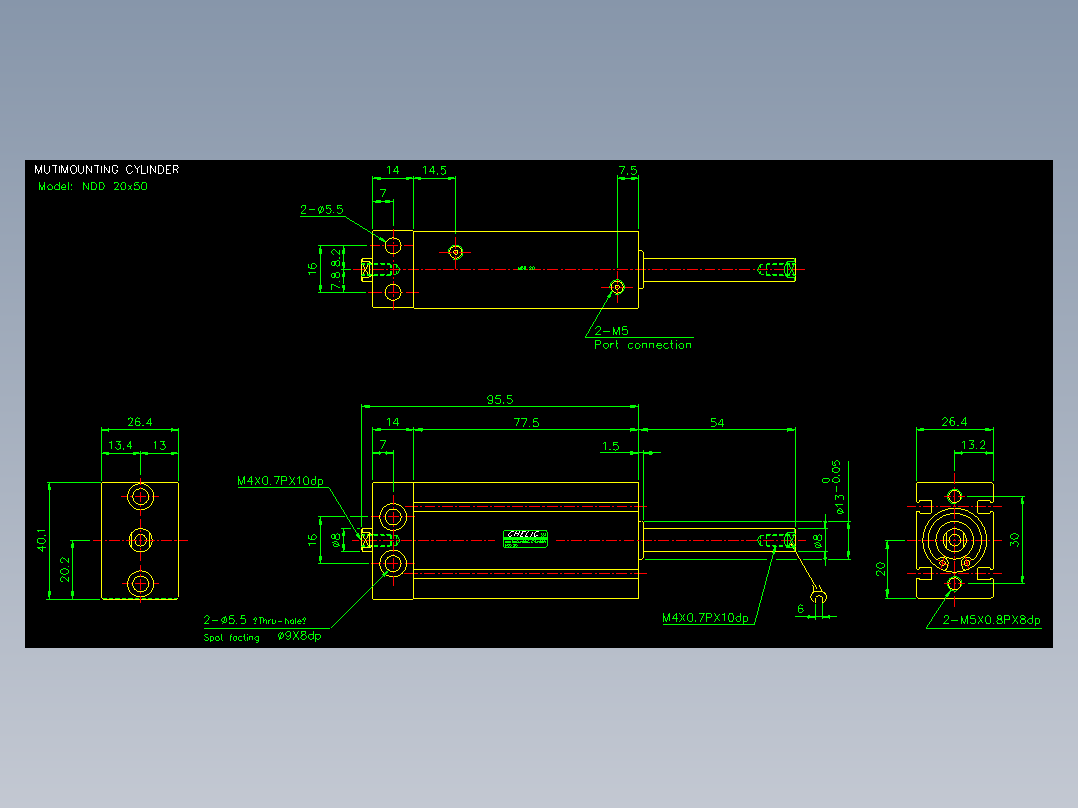Click the "MUTIMOUNTING CYLINDER" drawing title
The height and width of the screenshot is (808, 1078).
tap(107, 169)
